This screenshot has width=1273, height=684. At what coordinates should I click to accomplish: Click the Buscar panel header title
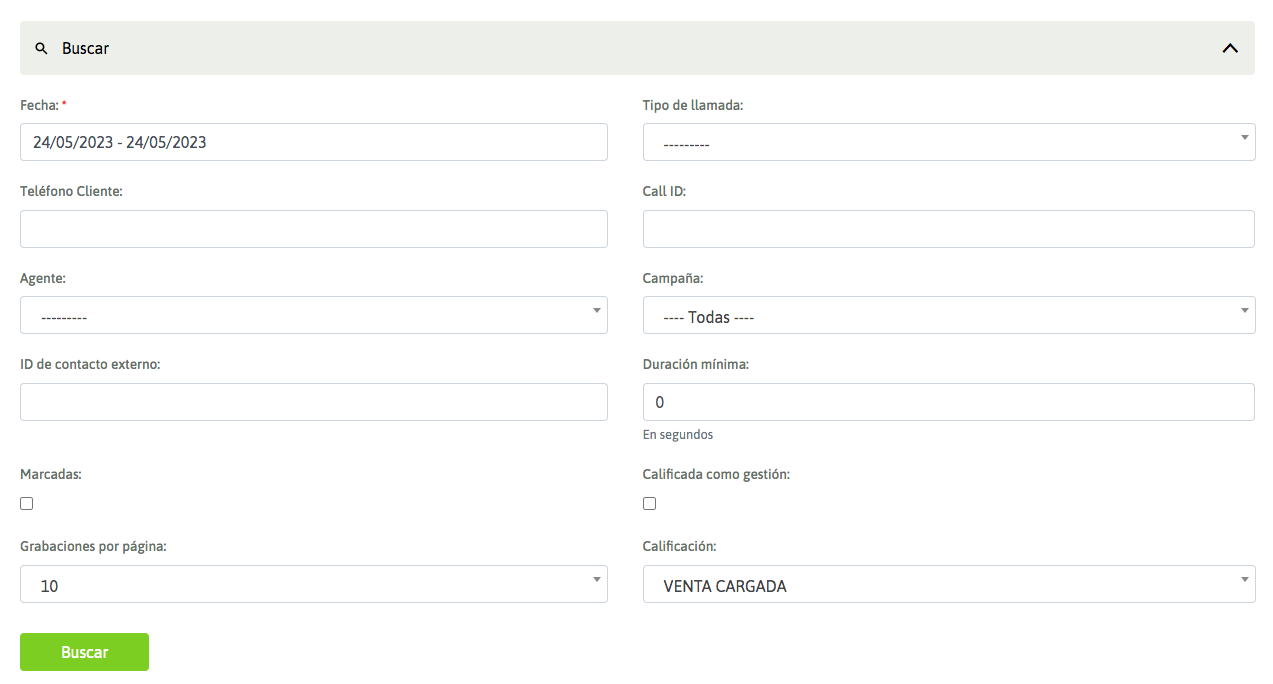click(86, 48)
